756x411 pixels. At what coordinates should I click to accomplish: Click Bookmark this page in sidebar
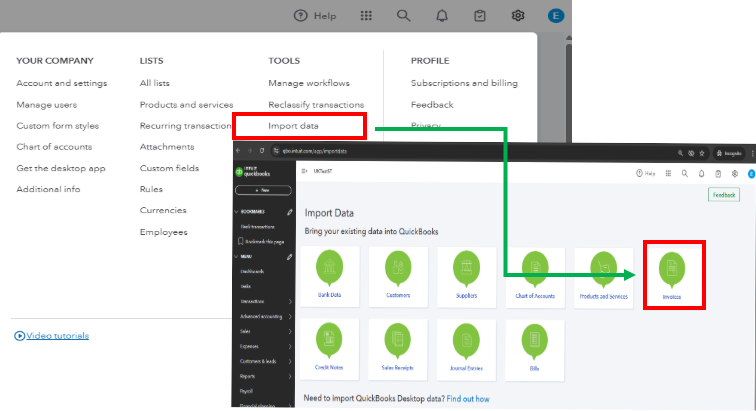click(x=261, y=242)
